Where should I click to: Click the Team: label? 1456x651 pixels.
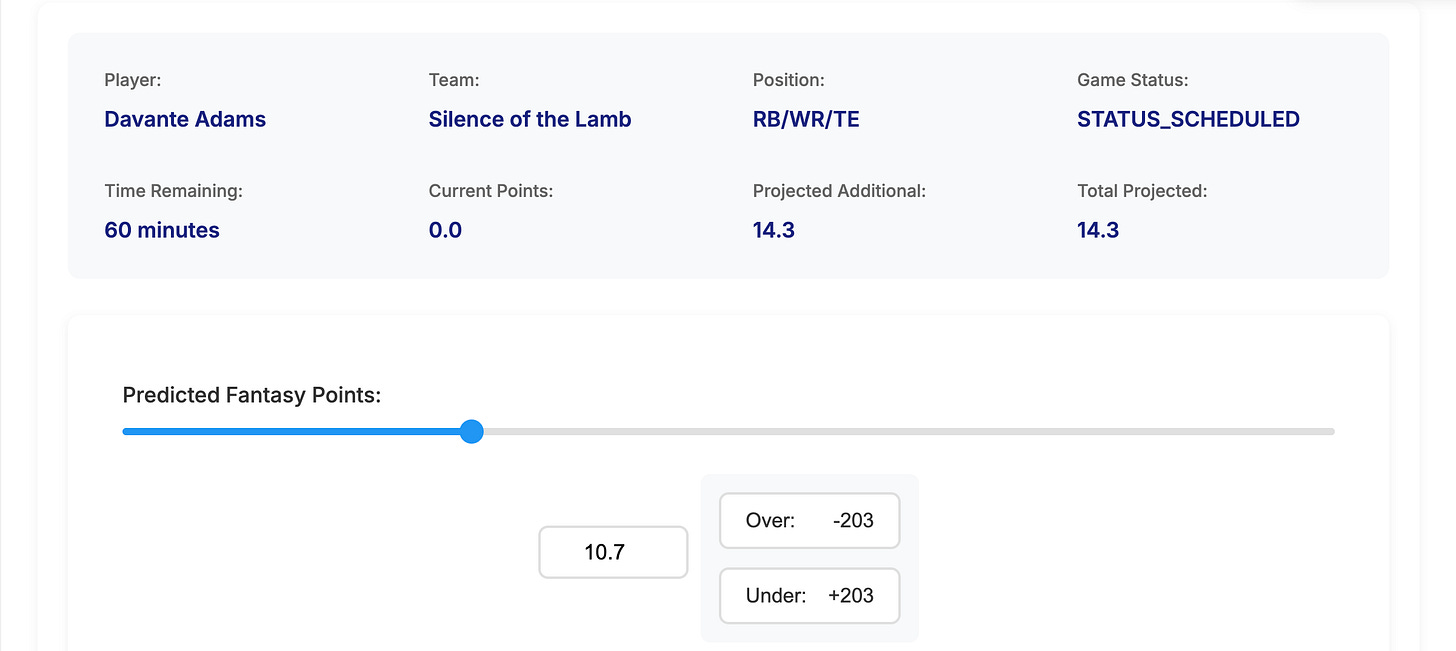point(454,80)
